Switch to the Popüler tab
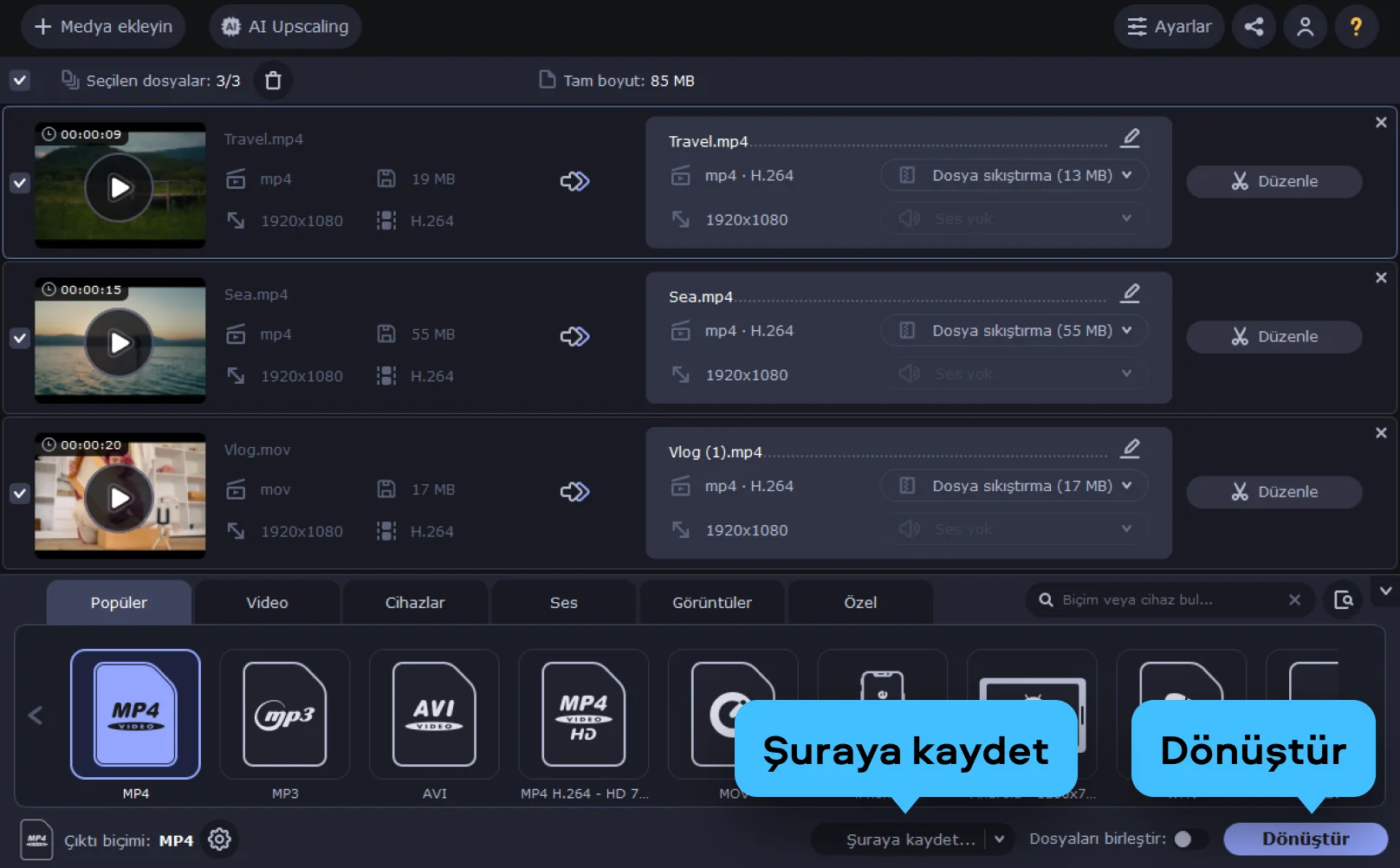This screenshot has height=868, width=1400. (119, 602)
